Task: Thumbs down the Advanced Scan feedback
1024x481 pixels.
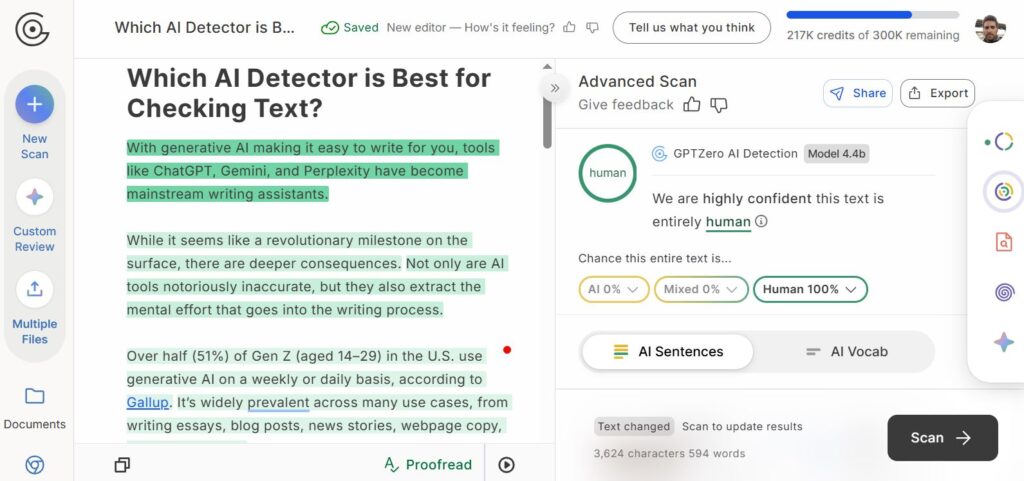Action: click(x=718, y=104)
